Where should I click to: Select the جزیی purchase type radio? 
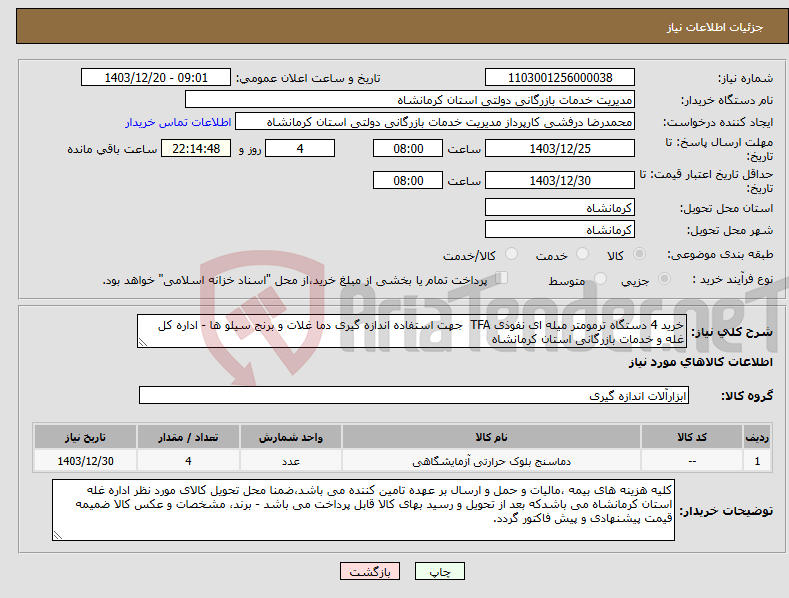(x=664, y=279)
